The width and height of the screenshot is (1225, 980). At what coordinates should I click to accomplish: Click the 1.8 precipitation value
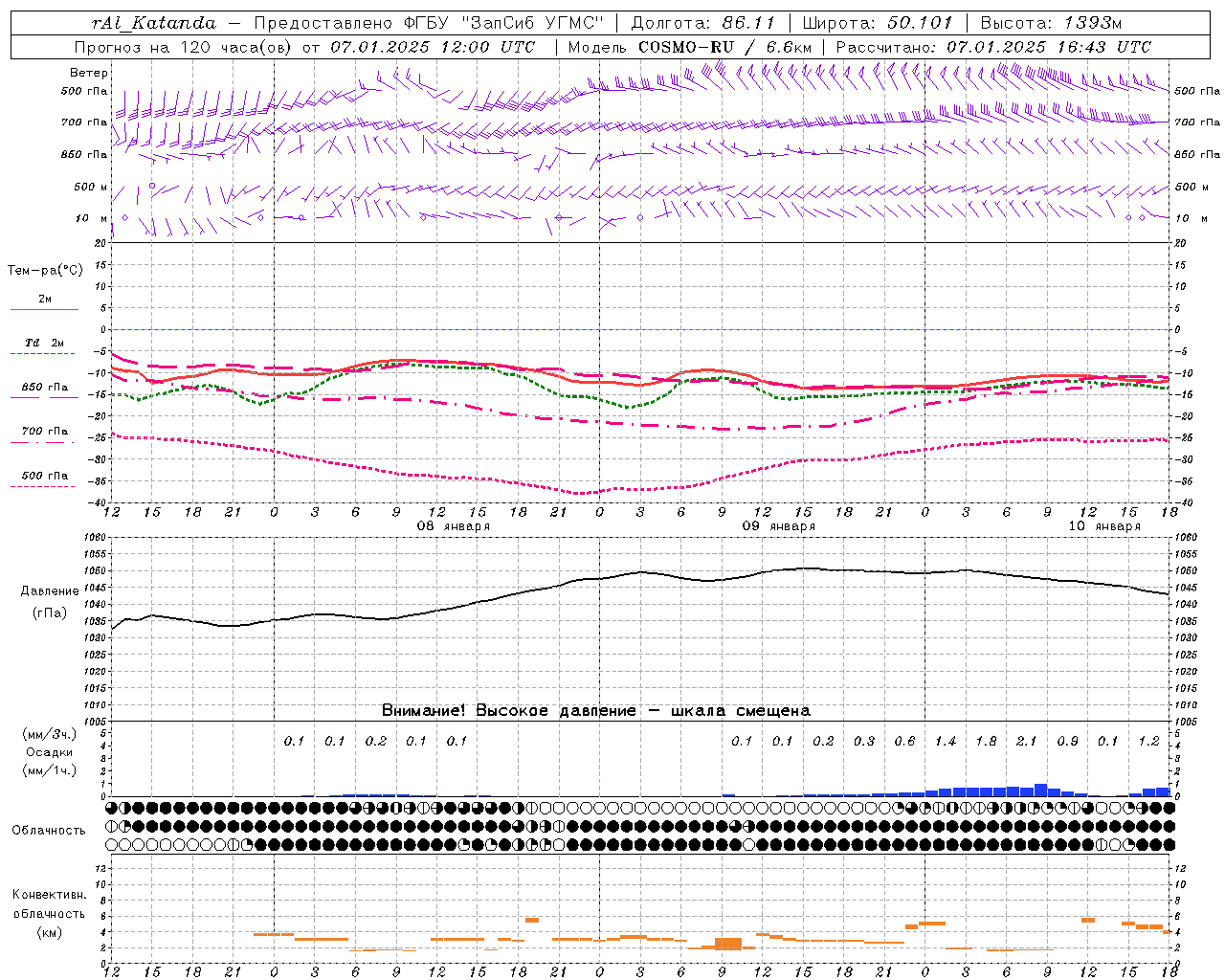986,741
